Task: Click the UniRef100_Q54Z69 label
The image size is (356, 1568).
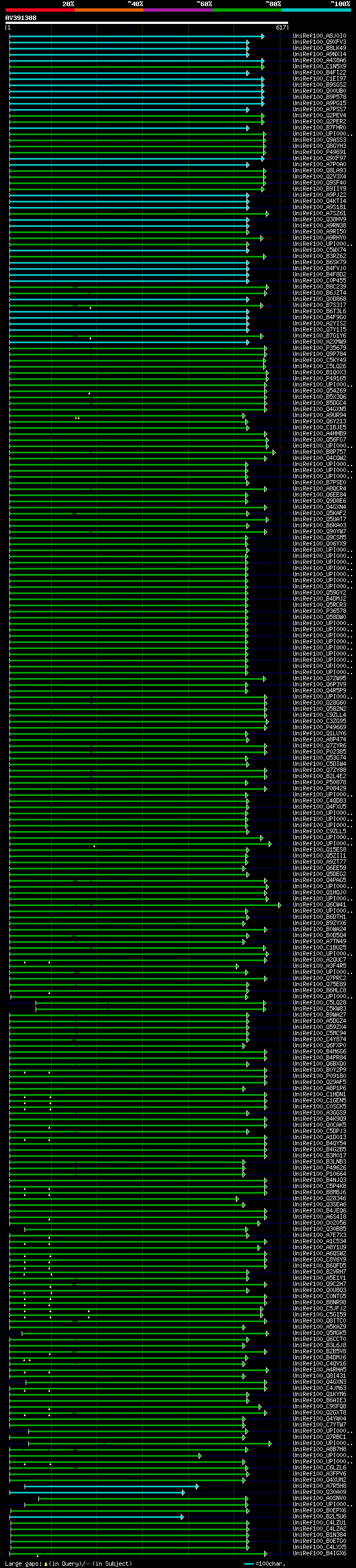Action: tap(319, 391)
